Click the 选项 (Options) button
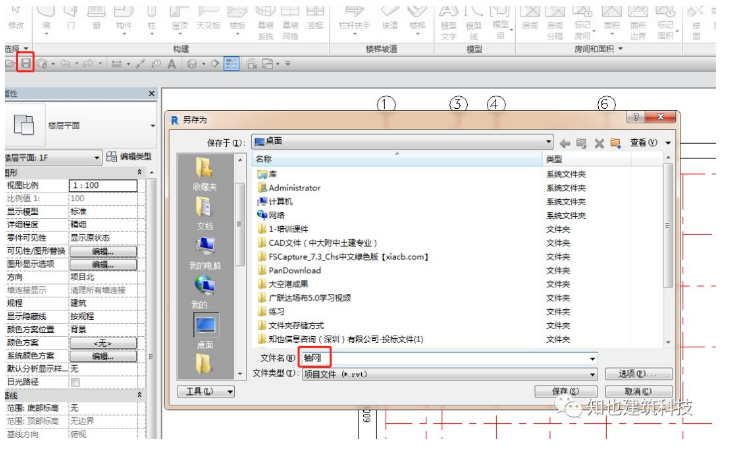 (638, 374)
